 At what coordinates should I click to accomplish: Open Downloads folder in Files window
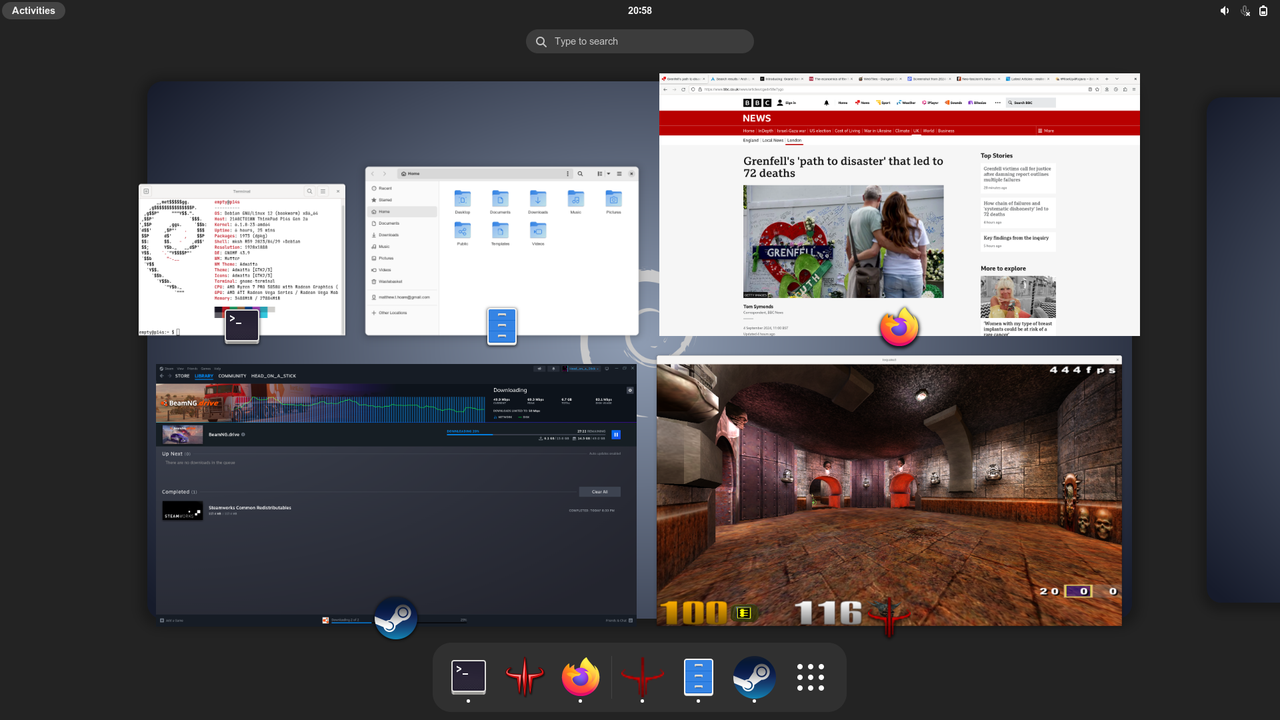(x=538, y=201)
